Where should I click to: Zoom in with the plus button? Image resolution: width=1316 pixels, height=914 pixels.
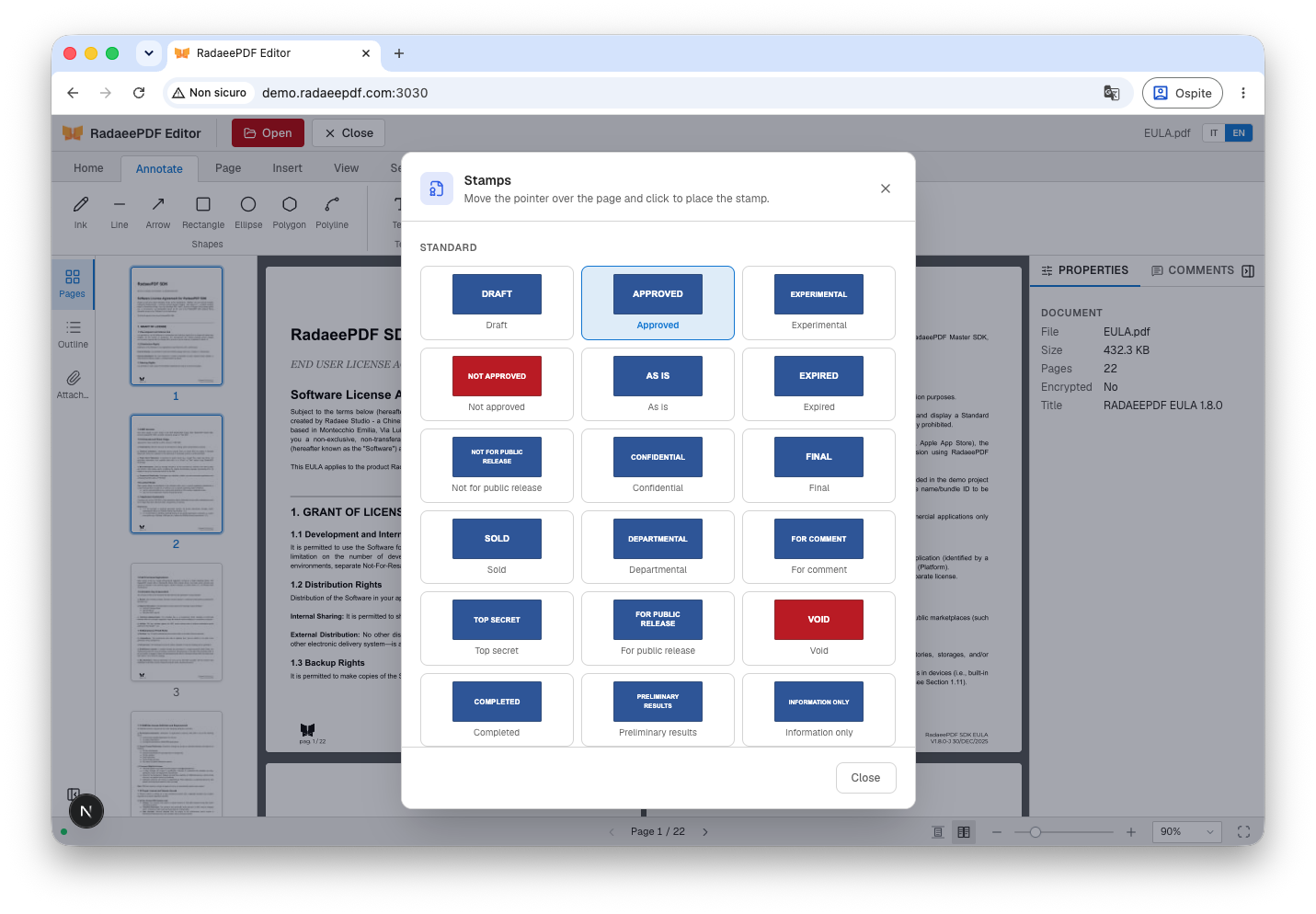click(1131, 832)
